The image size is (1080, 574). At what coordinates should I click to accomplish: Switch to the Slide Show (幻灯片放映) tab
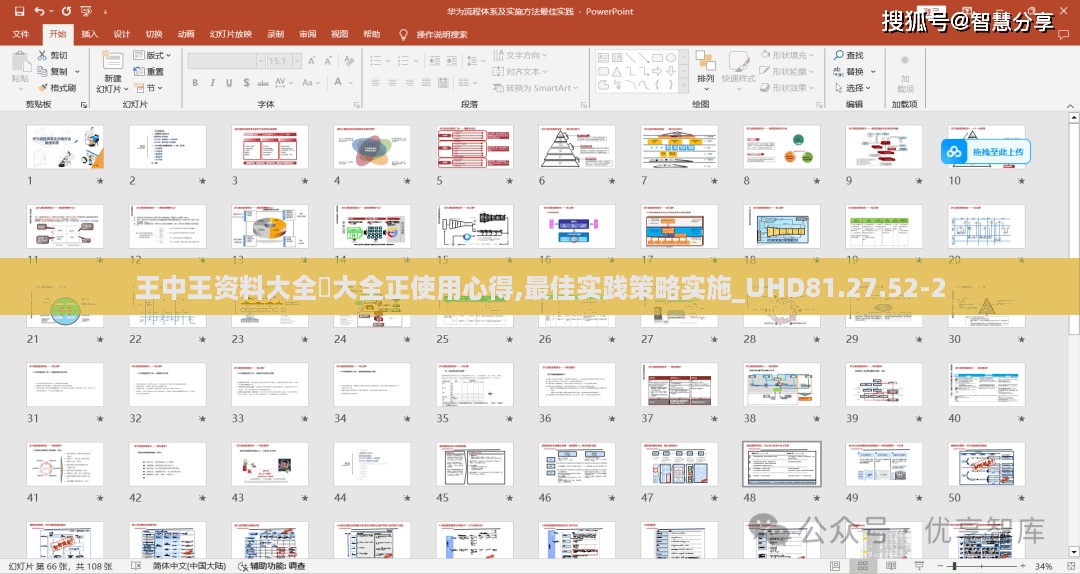[230, 33]
